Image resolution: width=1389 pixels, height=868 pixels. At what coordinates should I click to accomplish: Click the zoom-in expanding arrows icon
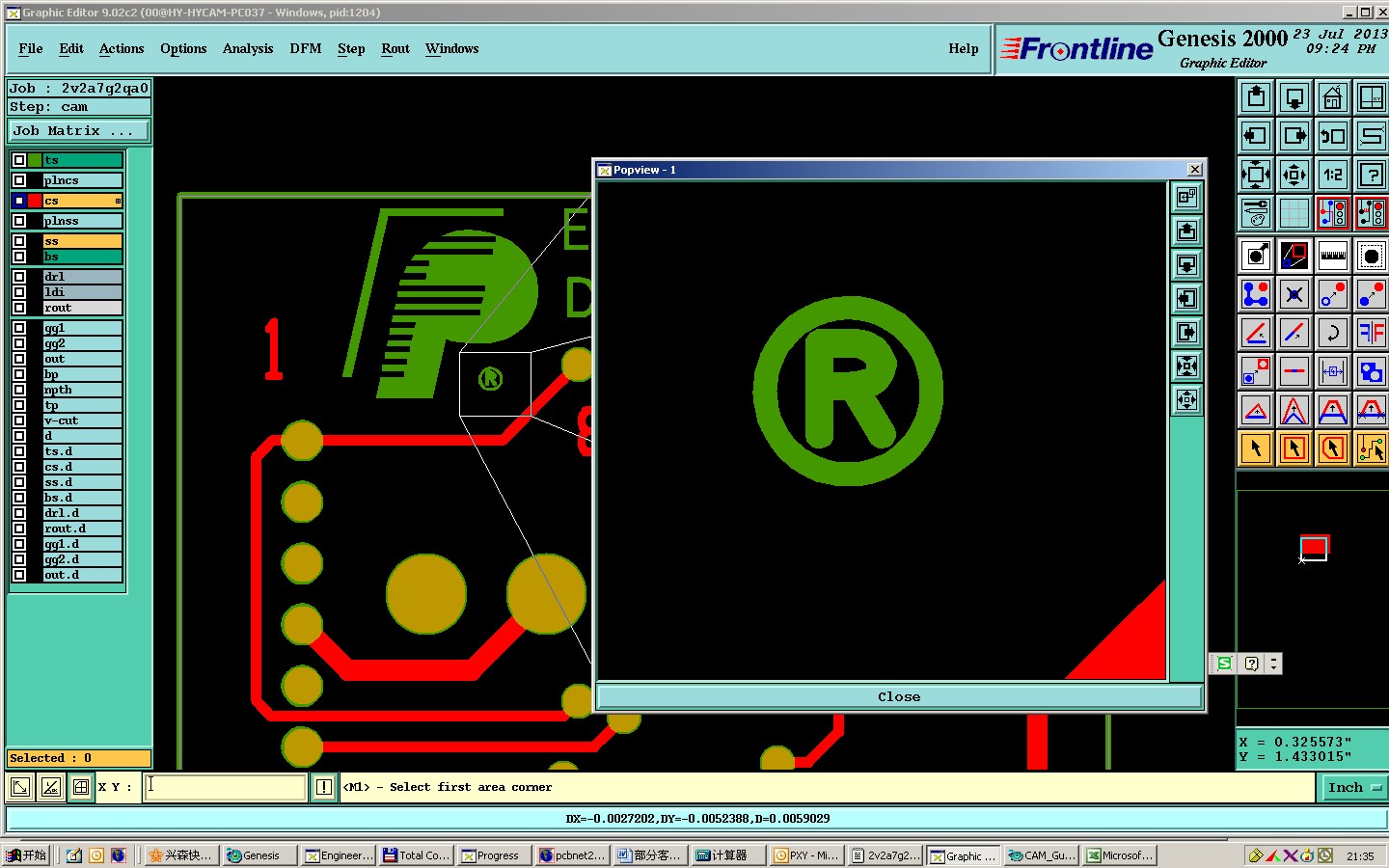pyautogui.click(x=1256, y=175)
